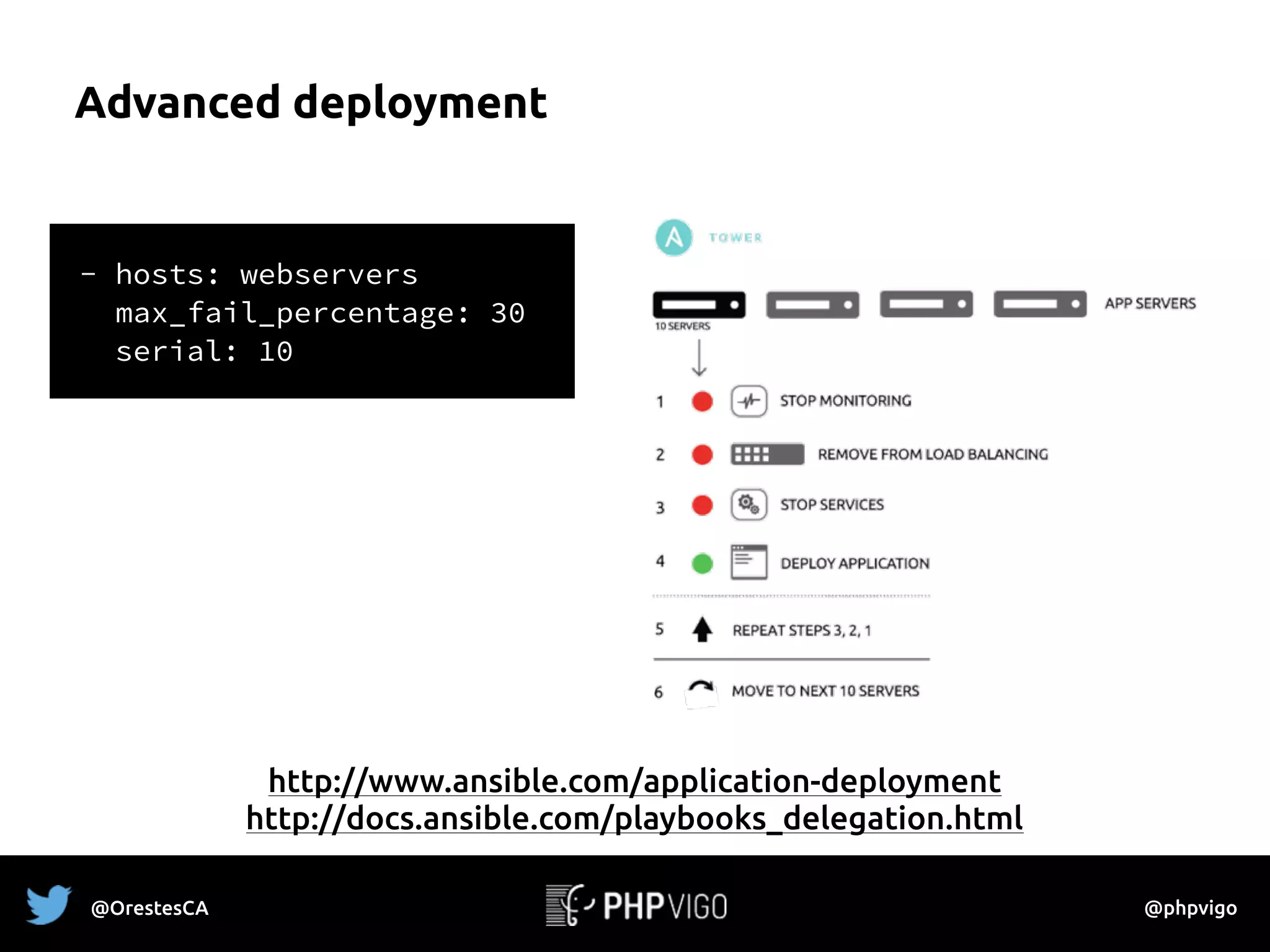
Task: Select the black server labeled 10 SERVERS
Action: click(699, 304)
